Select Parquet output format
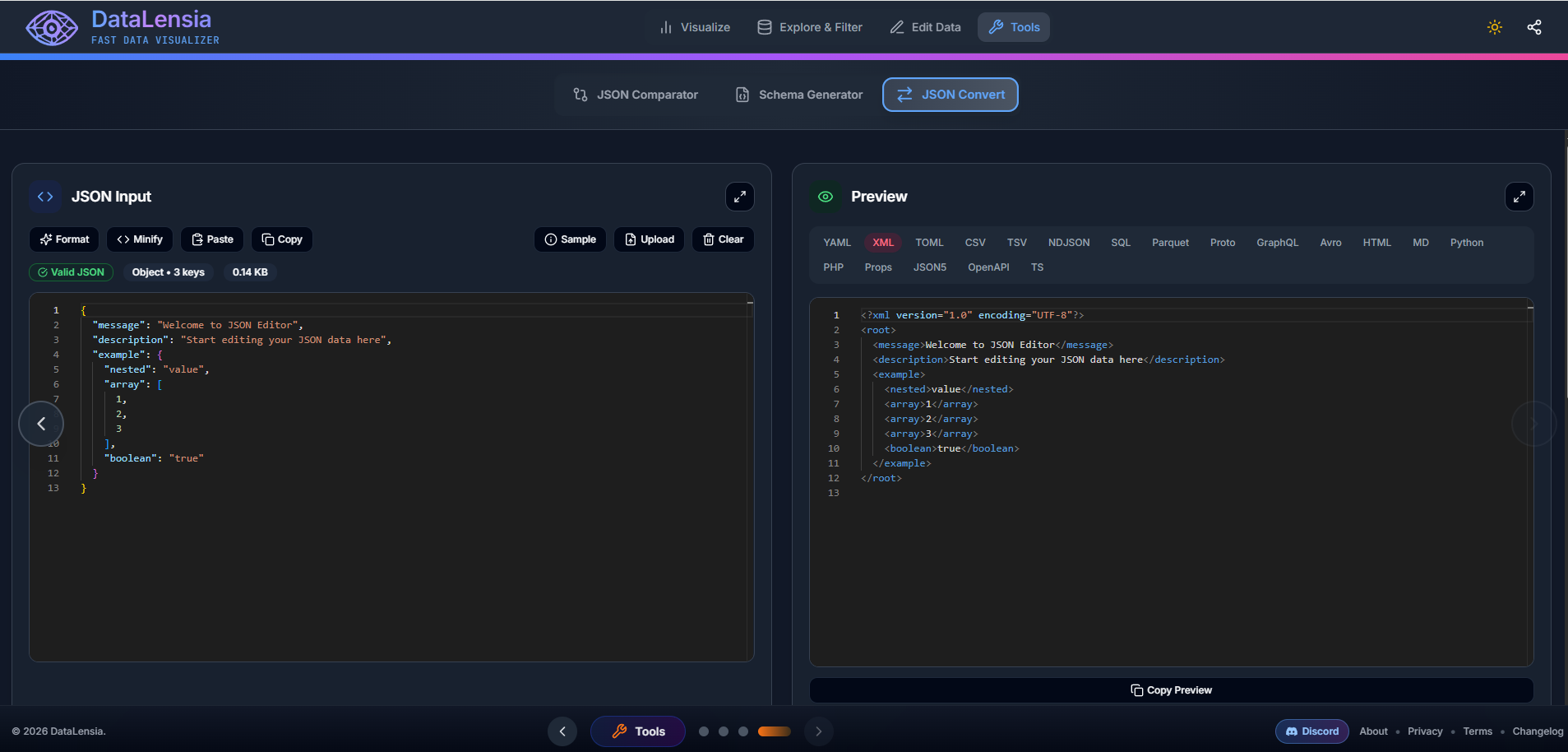 (x=1170, y=243)
